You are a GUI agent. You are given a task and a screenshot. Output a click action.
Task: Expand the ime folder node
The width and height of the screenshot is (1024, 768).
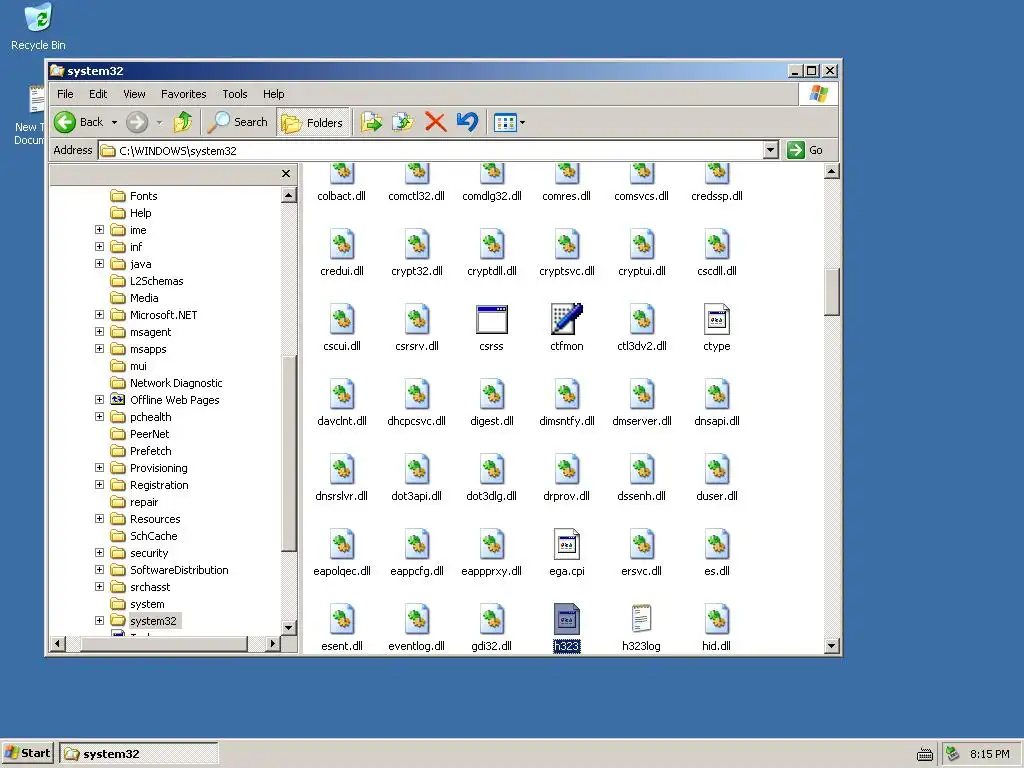click(99, 230)
